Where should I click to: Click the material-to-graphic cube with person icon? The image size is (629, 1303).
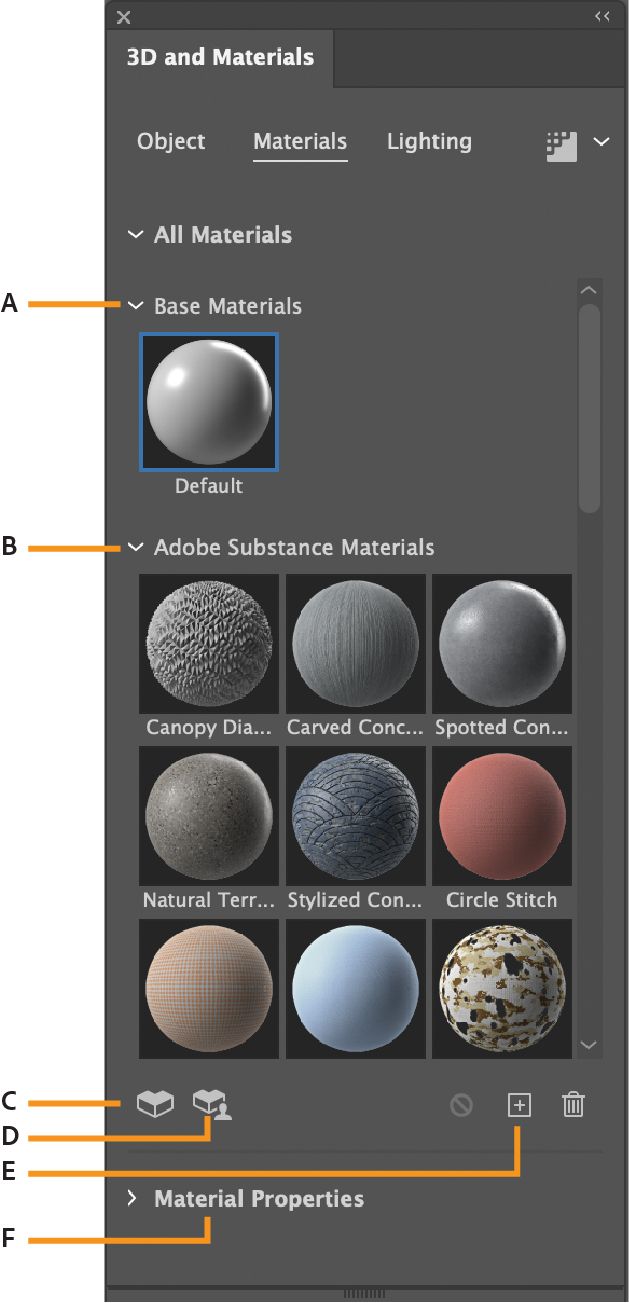[x=212, y=1104]
